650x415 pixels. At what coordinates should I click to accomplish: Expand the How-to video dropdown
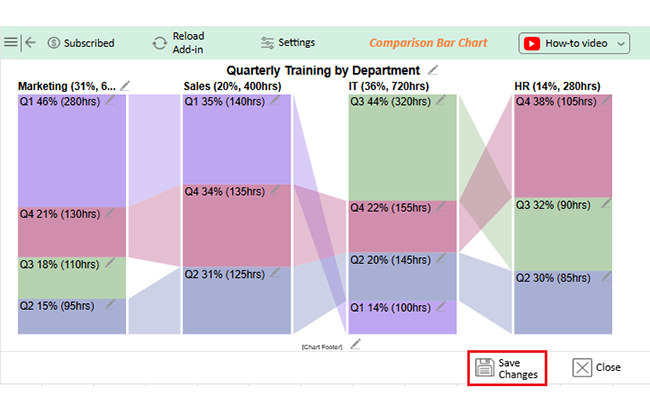[623, 43]
